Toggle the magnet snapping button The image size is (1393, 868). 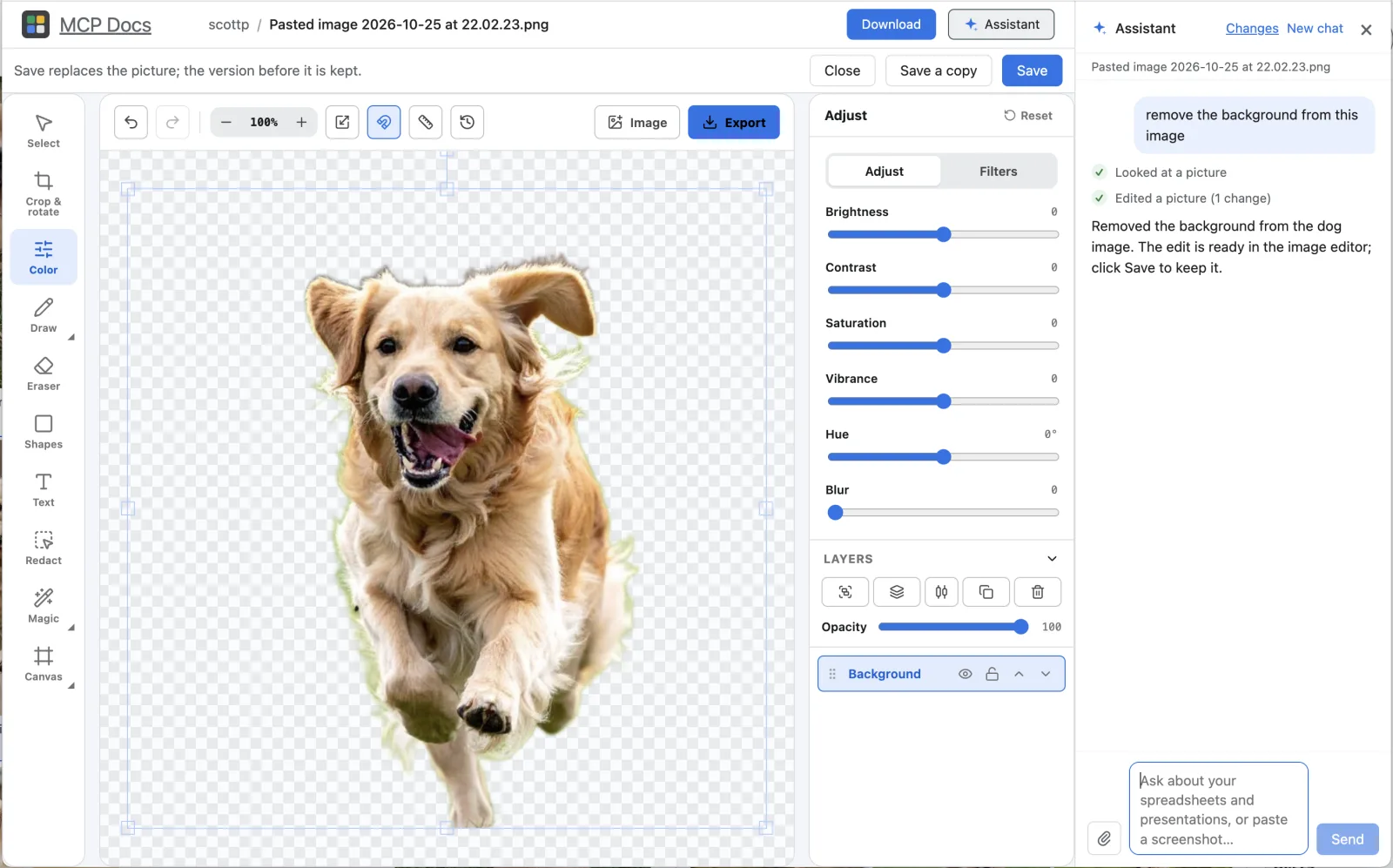click(384, 122)
